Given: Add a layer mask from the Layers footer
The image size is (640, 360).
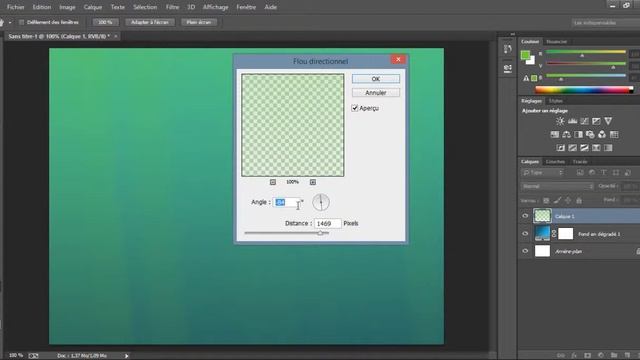Looking at the screenshot, I should pyautogui.click(x=587, y=356).
